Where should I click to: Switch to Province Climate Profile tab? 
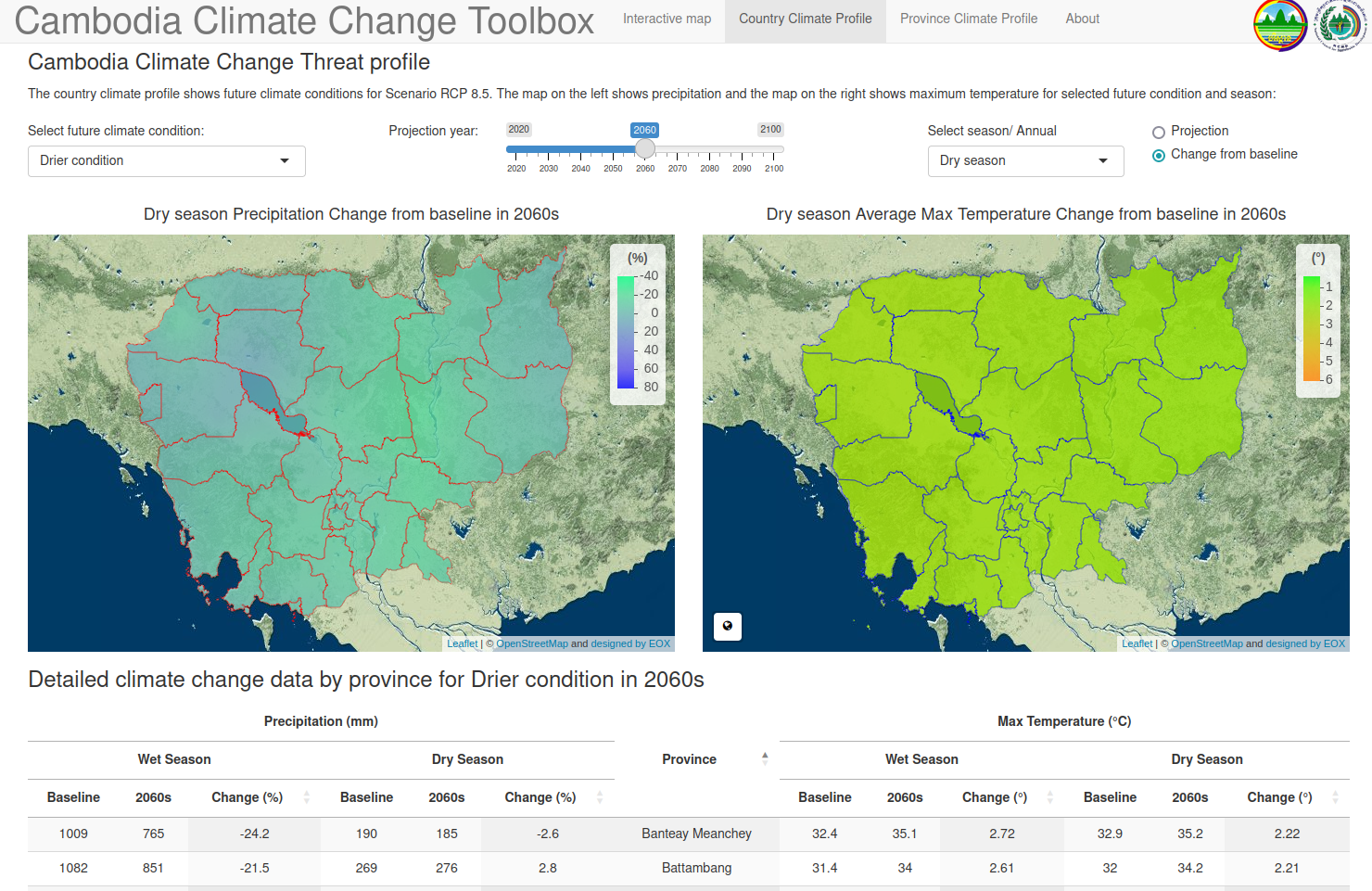click(x=968, y=19)
